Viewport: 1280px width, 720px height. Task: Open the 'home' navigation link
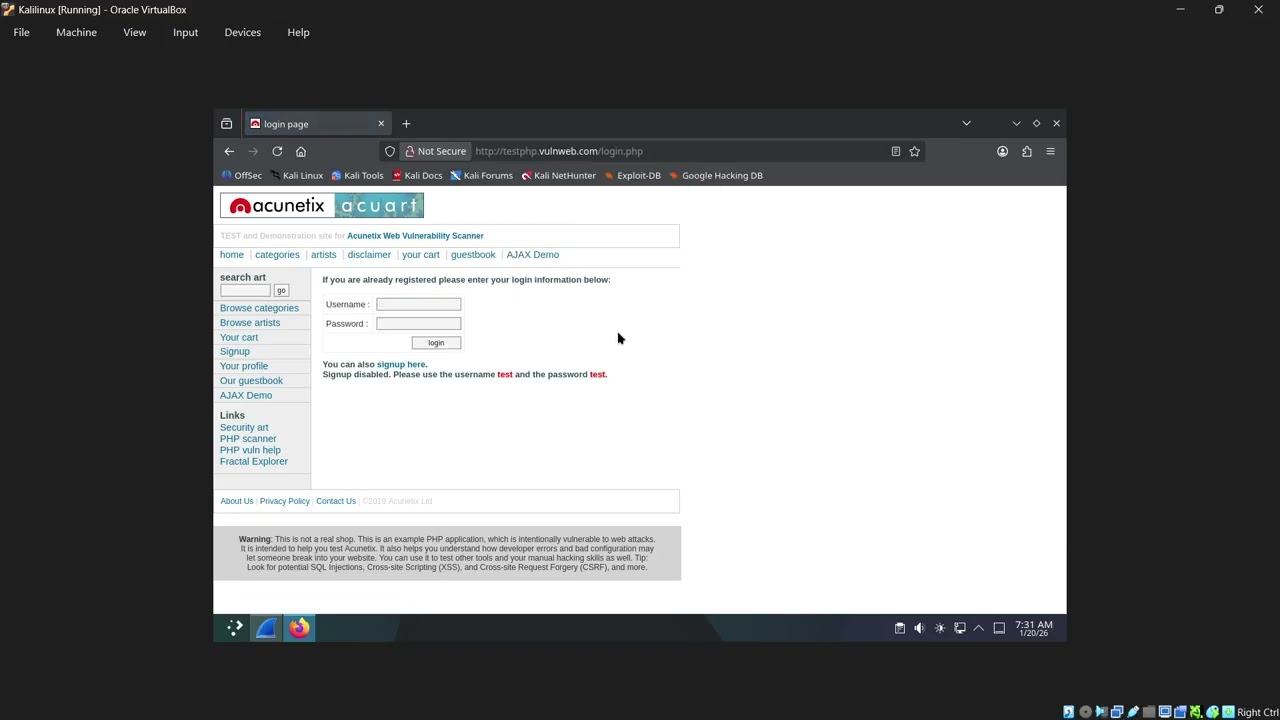tap(232, 255)
